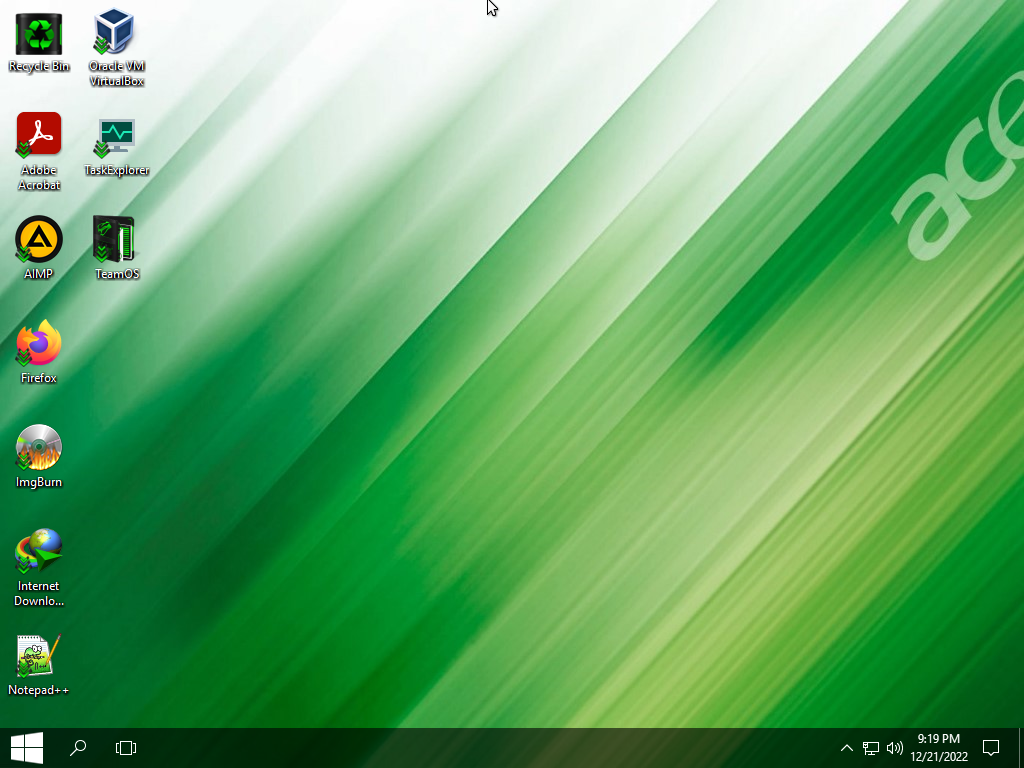The image size is (1024, 768).
Task: Open taskbar Search
Action: tap(78, 748)
